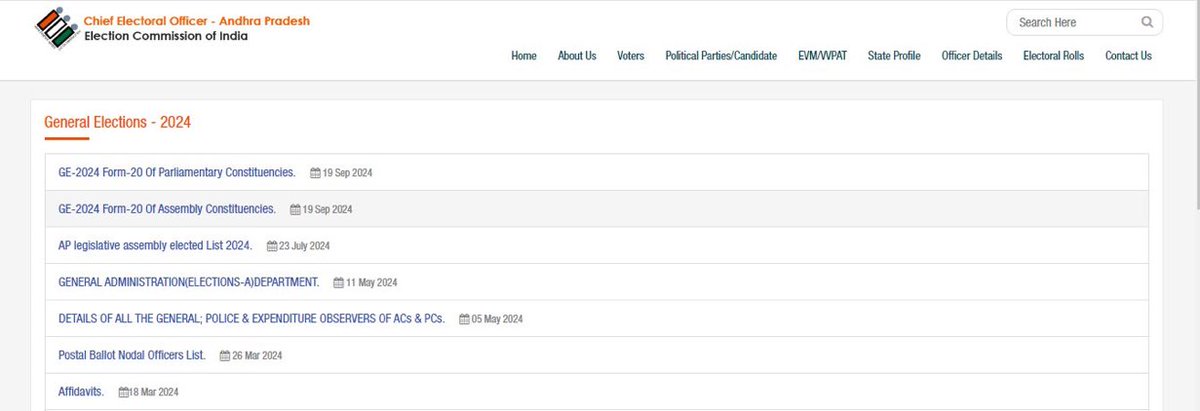Click calendar icon next to 18 Mar 2024
This screenshot has height=411, width=1200.
(123, 393)
